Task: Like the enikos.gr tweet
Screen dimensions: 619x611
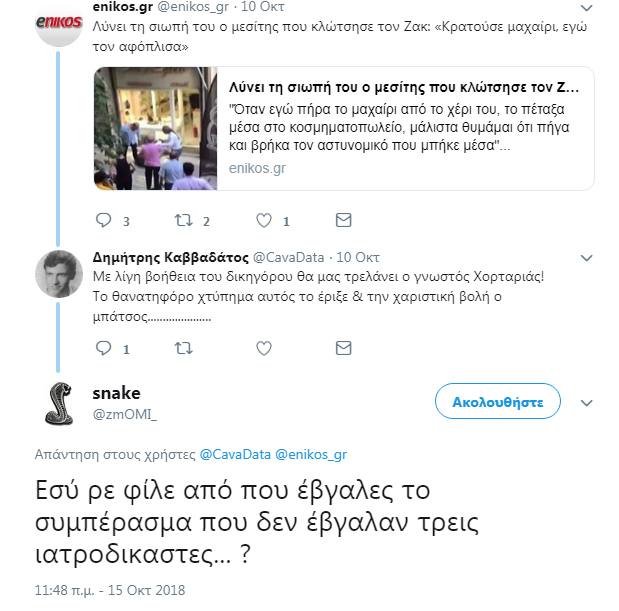Action: [264, 220]
